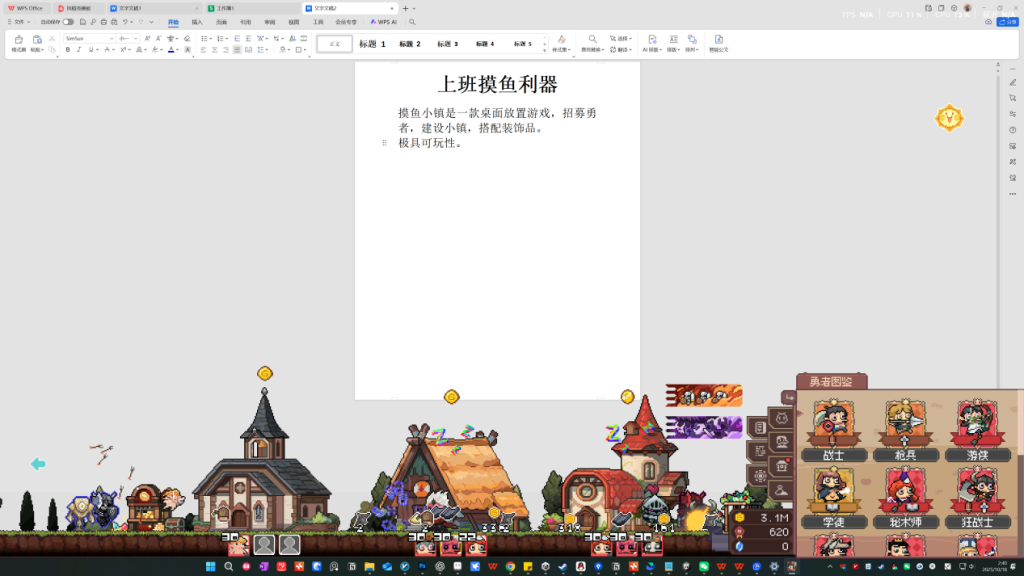Expand the 文件 file menu
Image resolution: width=1024 pixels, height=576 pixels.
pos(17,21)
